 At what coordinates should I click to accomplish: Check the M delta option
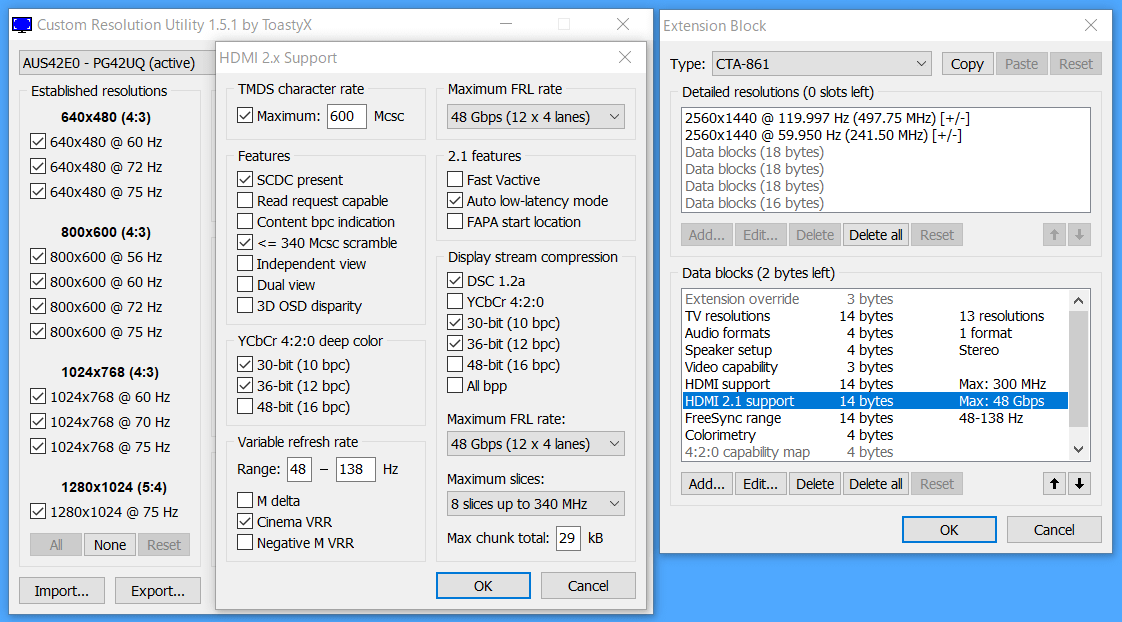tap(245, 500)
